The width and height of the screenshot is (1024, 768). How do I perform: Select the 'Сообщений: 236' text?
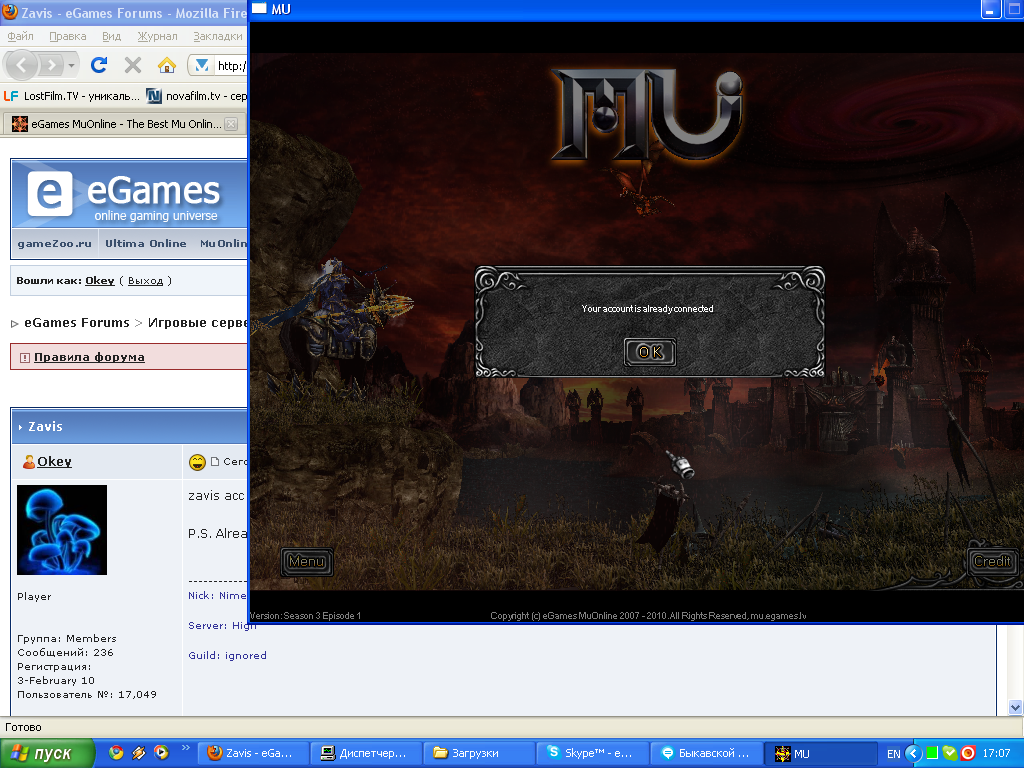pos(65,652)
